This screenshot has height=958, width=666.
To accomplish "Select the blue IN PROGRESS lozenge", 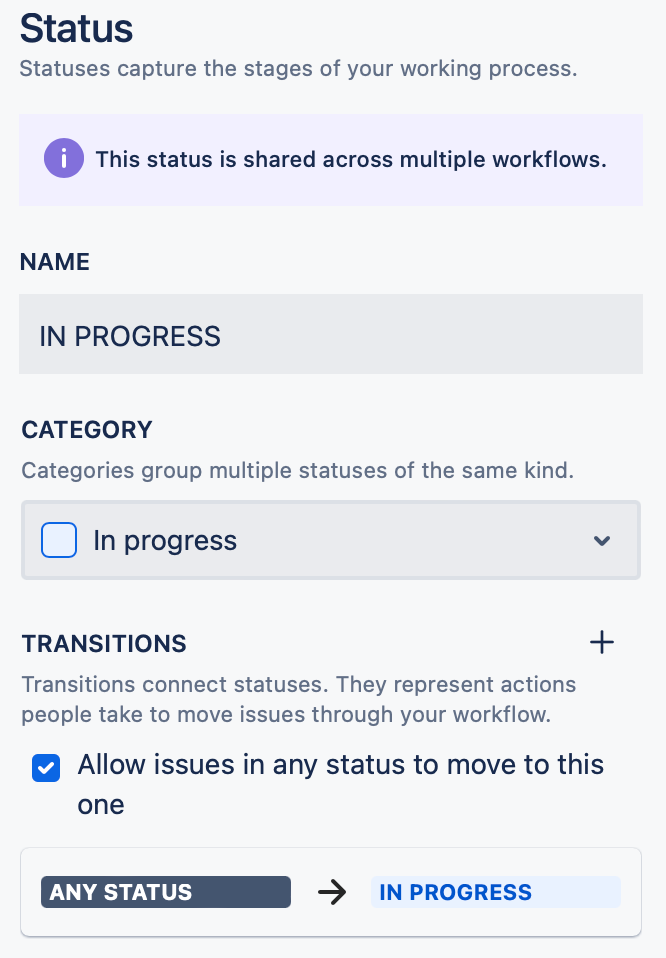I will click(x=496, y=892).
